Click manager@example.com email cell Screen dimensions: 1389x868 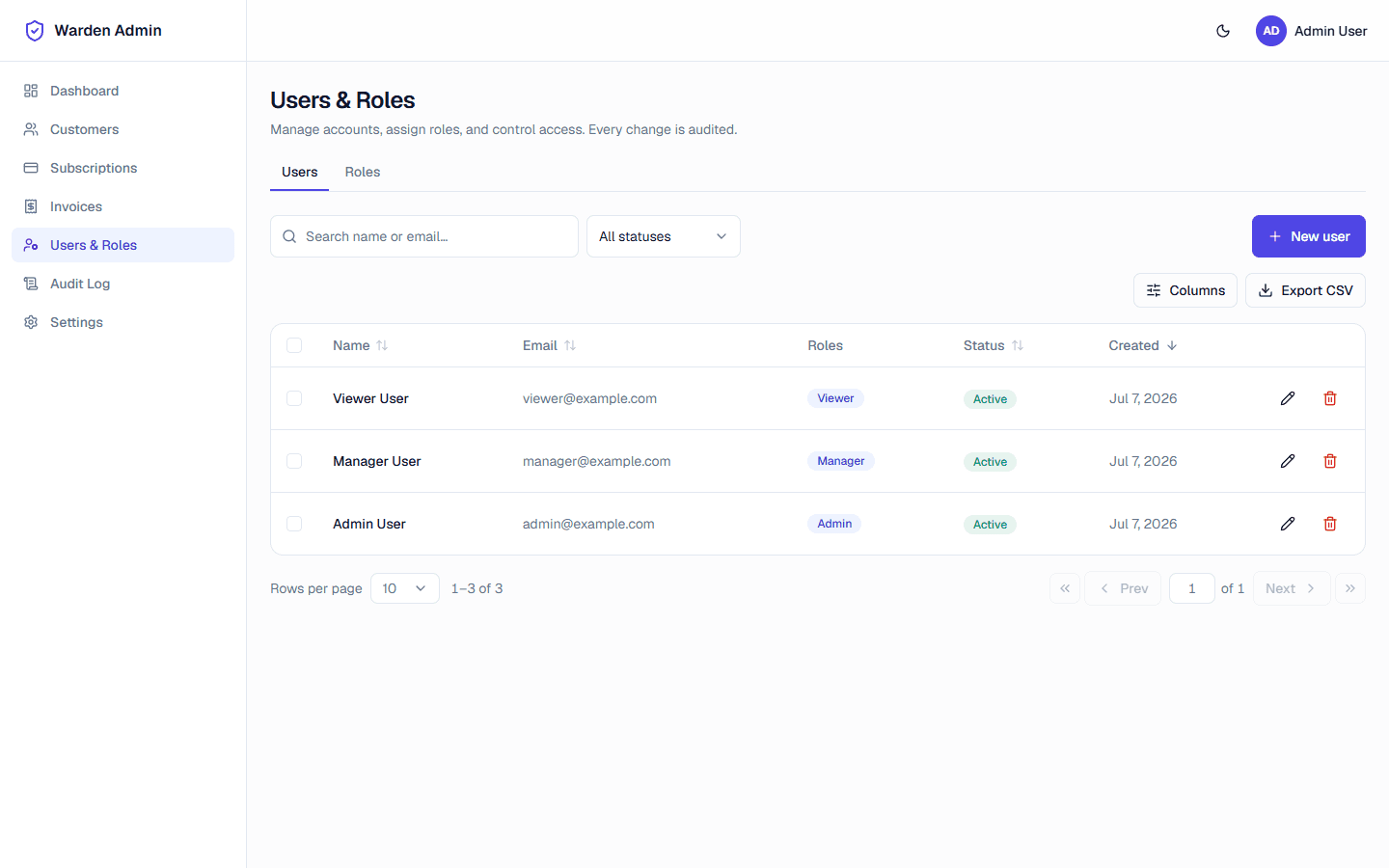(x=596, y=461)
